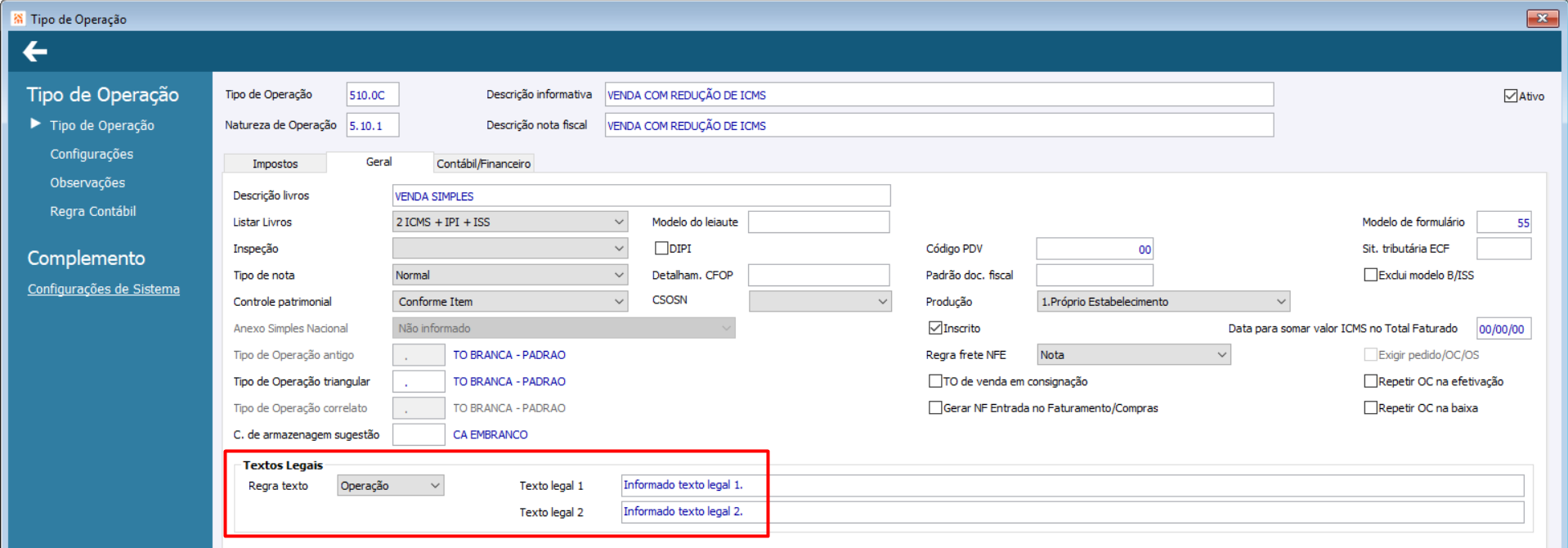Open the Configurações de Sistema link
Screen dimensions: 1568x548
pyautogui.click(x=104, y=289)
